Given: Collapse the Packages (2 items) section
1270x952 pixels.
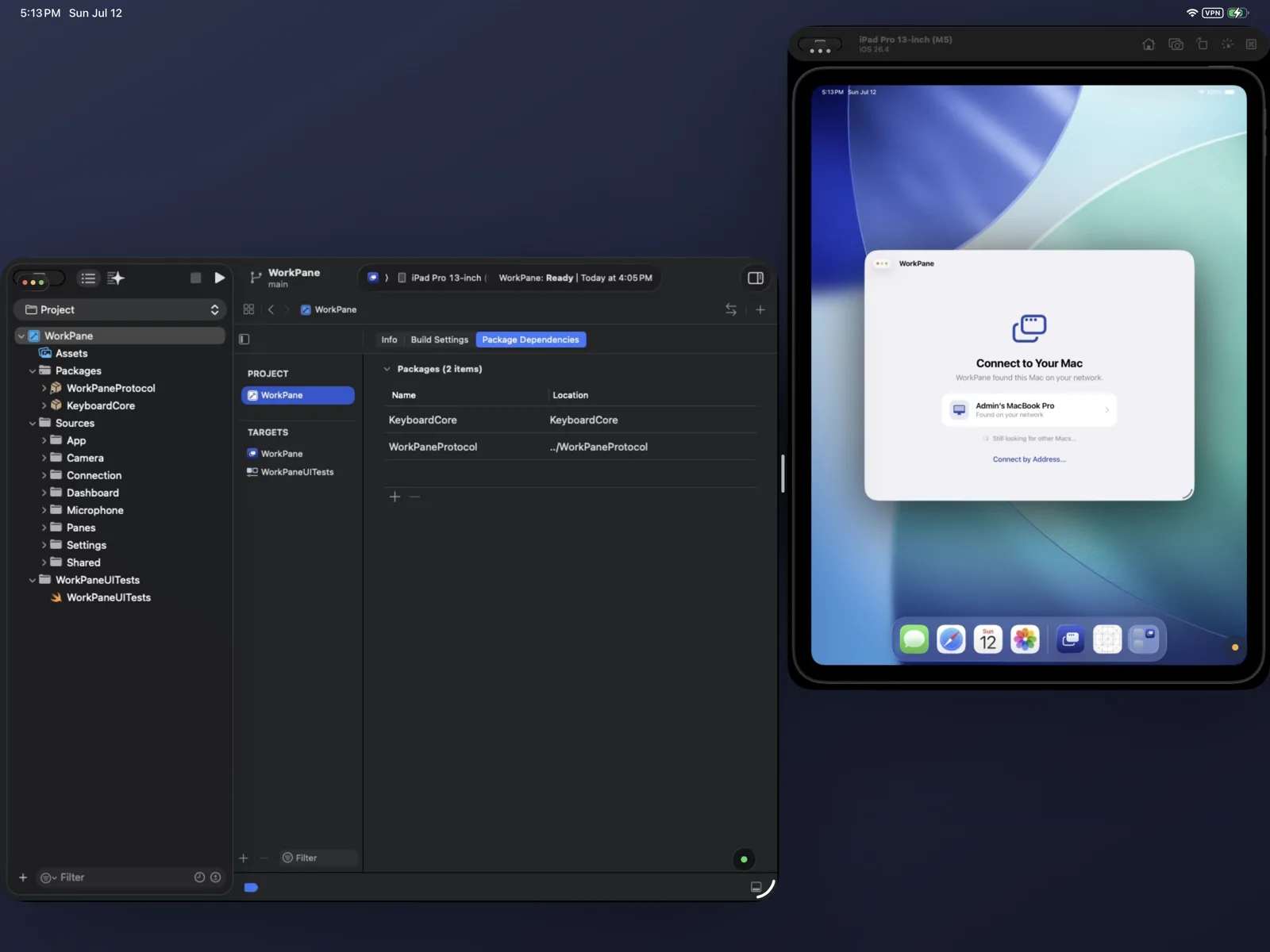Looking at the screenshot, I should pos(387,369).
